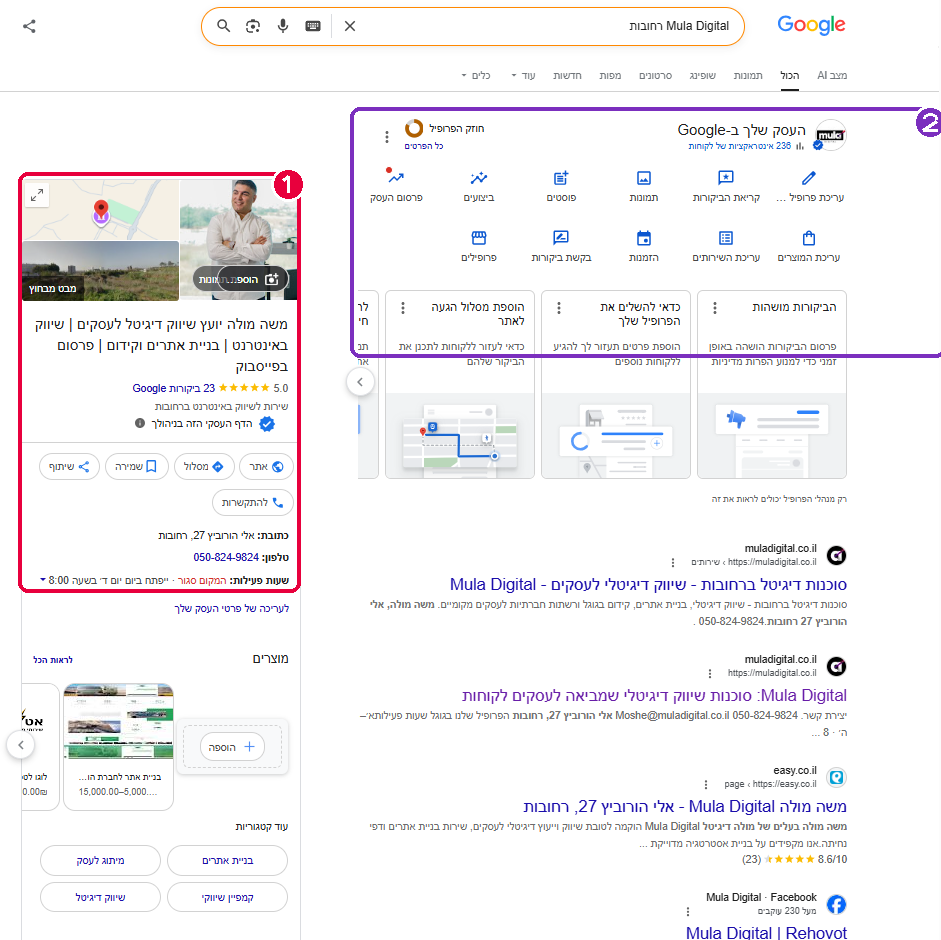Click the הוספה add product button
This screenshot has width=941, height=940.
click(x=232, y=747)
